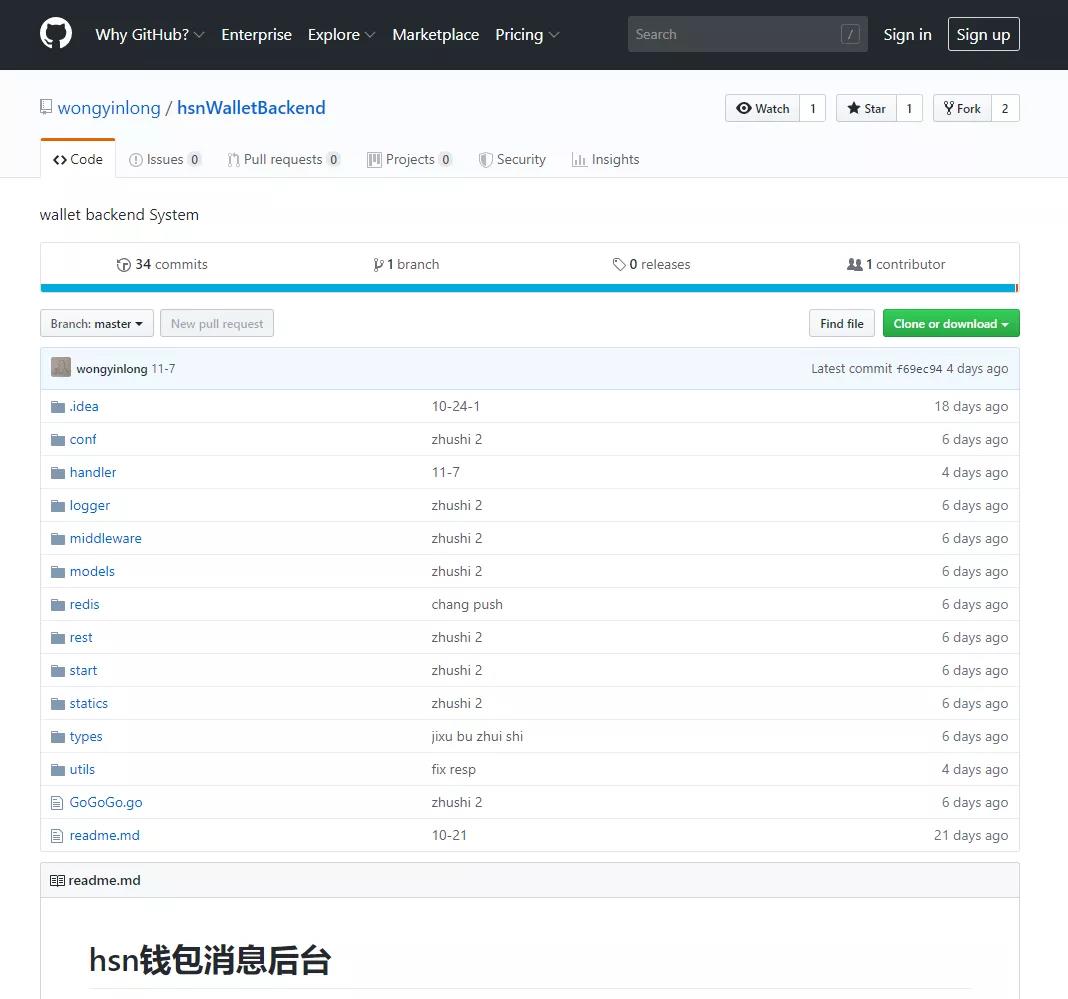The width and height of the screenshot is (1068, 999).
Task: Click the redis folder icon
Action: coord(58,605)
